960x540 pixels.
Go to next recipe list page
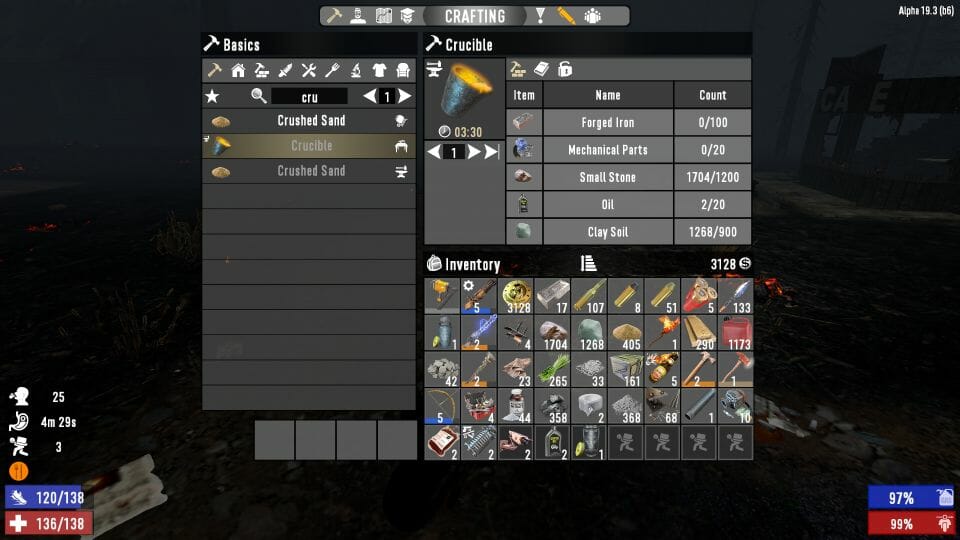click(x=405, y=96)
